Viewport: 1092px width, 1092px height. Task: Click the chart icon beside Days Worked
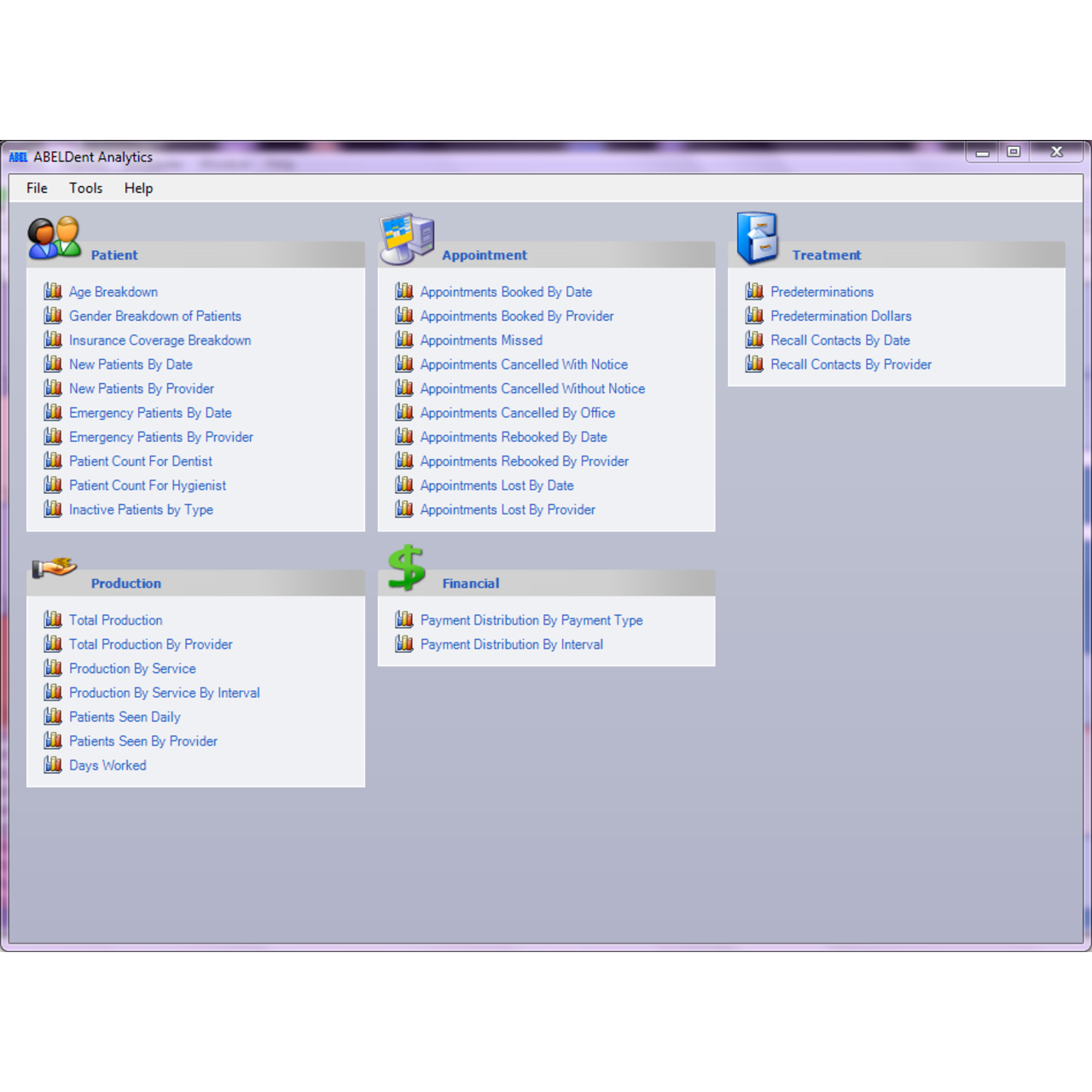click(53, 765)
